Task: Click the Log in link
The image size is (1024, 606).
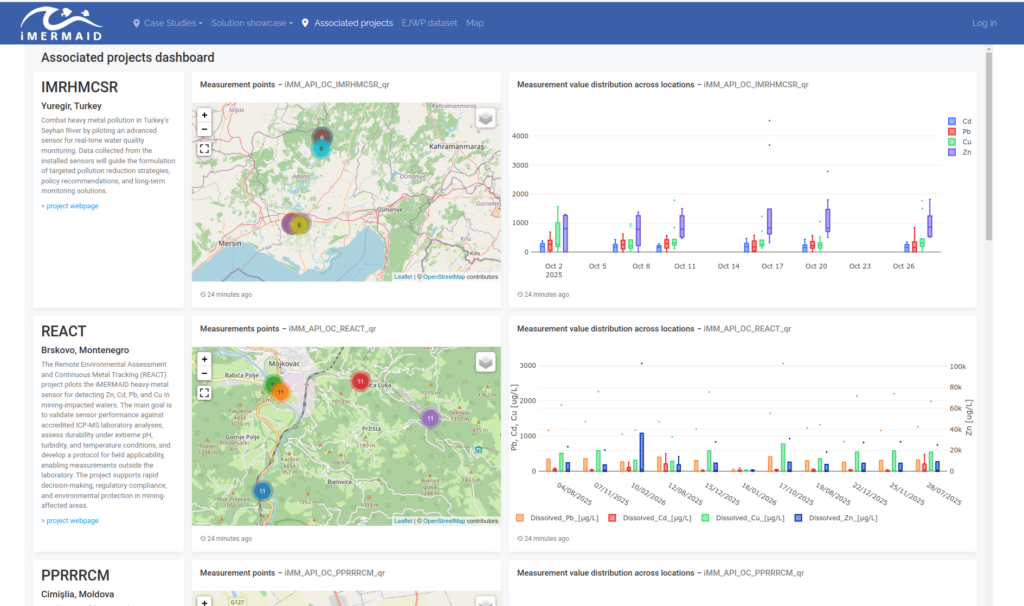Action: [x=984, y=23]
